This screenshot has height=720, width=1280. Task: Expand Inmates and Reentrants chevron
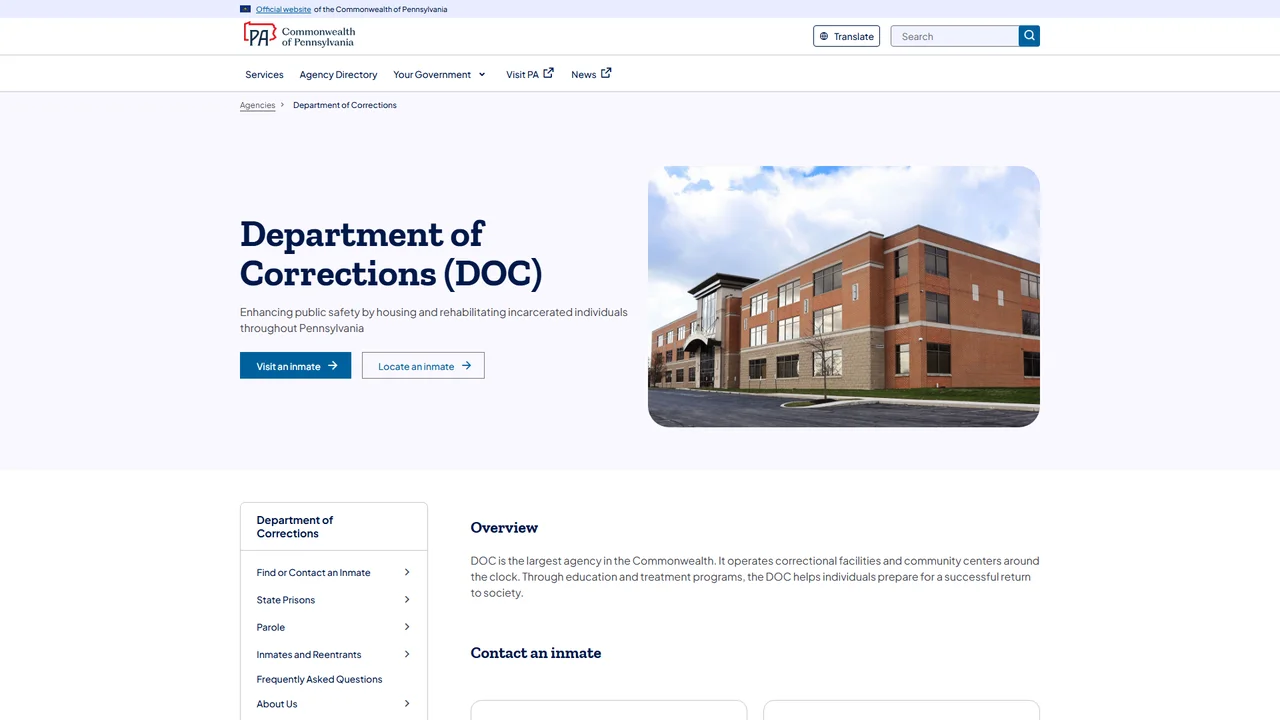(407, 654)
